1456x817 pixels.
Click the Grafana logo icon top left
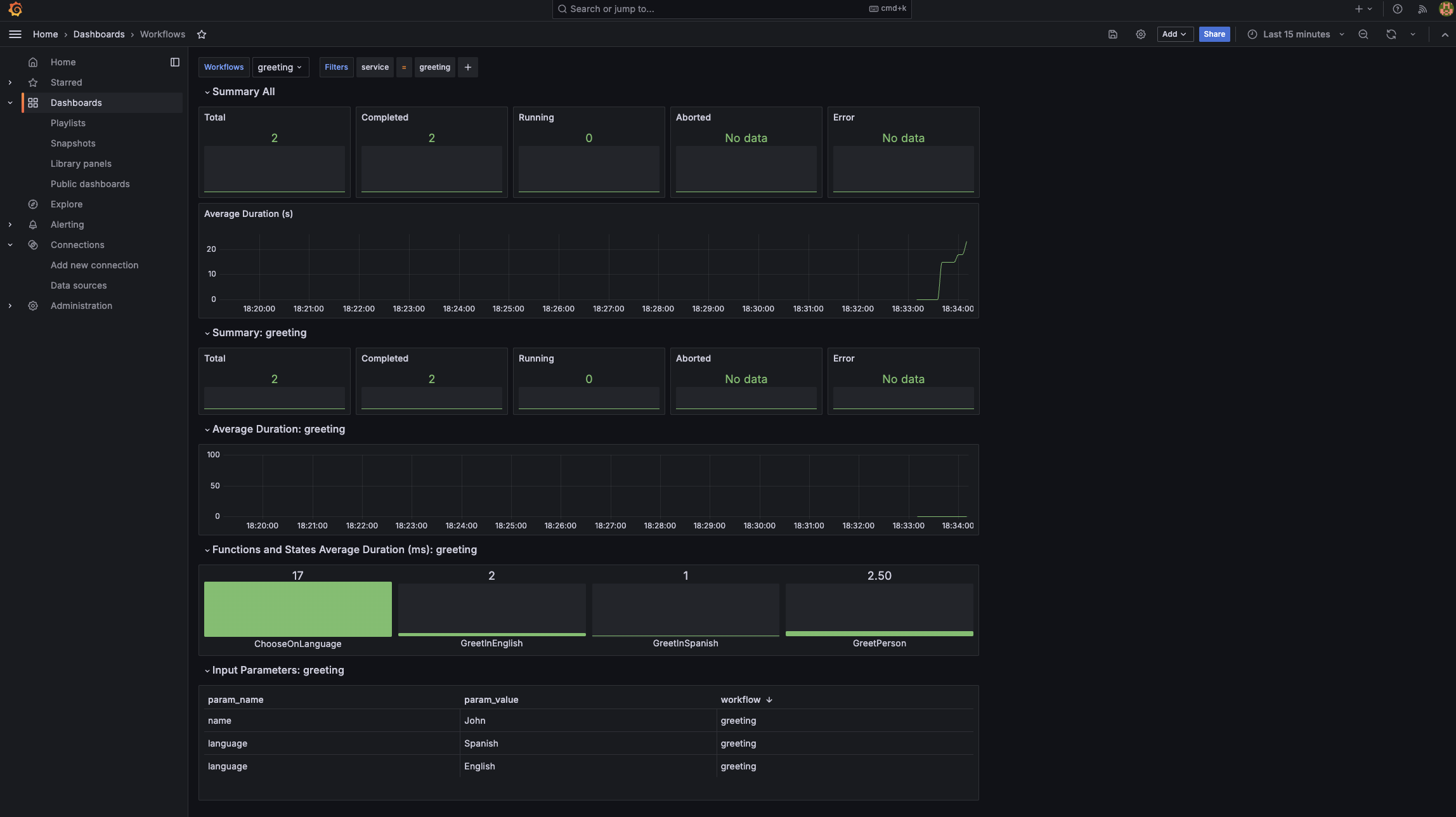coord(15,8)
